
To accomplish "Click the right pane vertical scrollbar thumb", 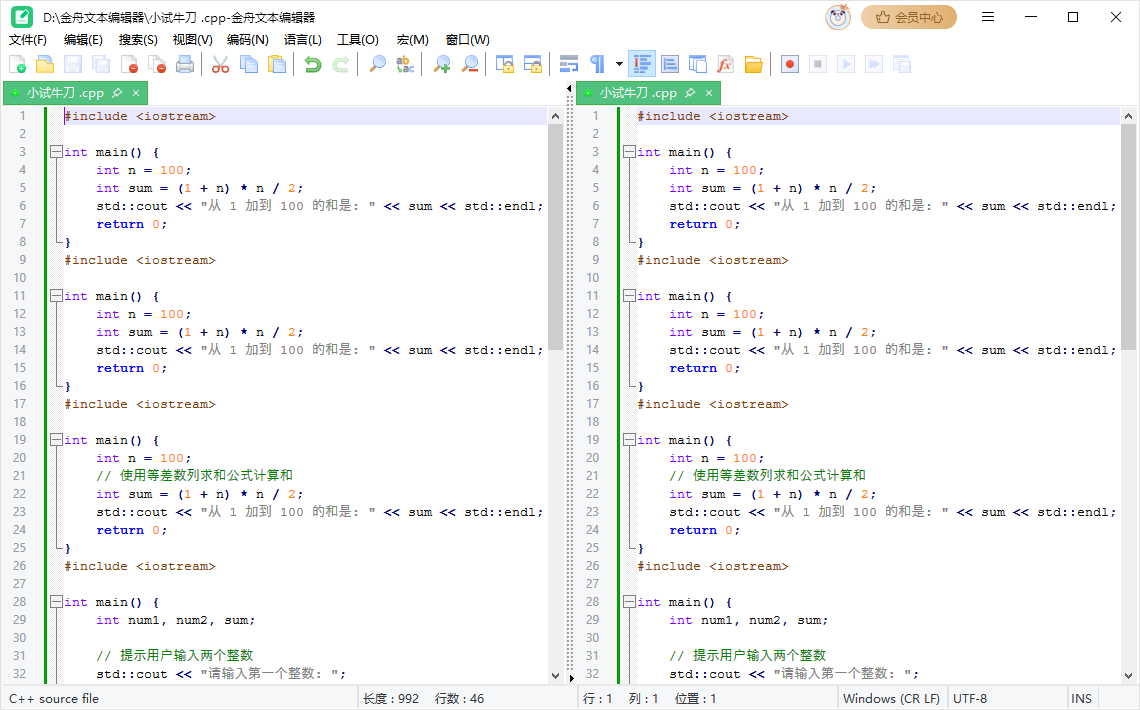I will coord(1128,237).
